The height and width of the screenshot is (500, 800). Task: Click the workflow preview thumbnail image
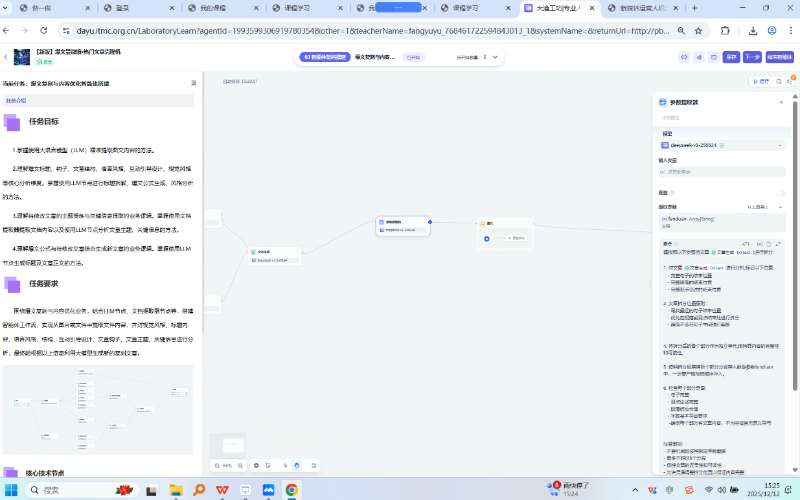(x=98, y=407)
